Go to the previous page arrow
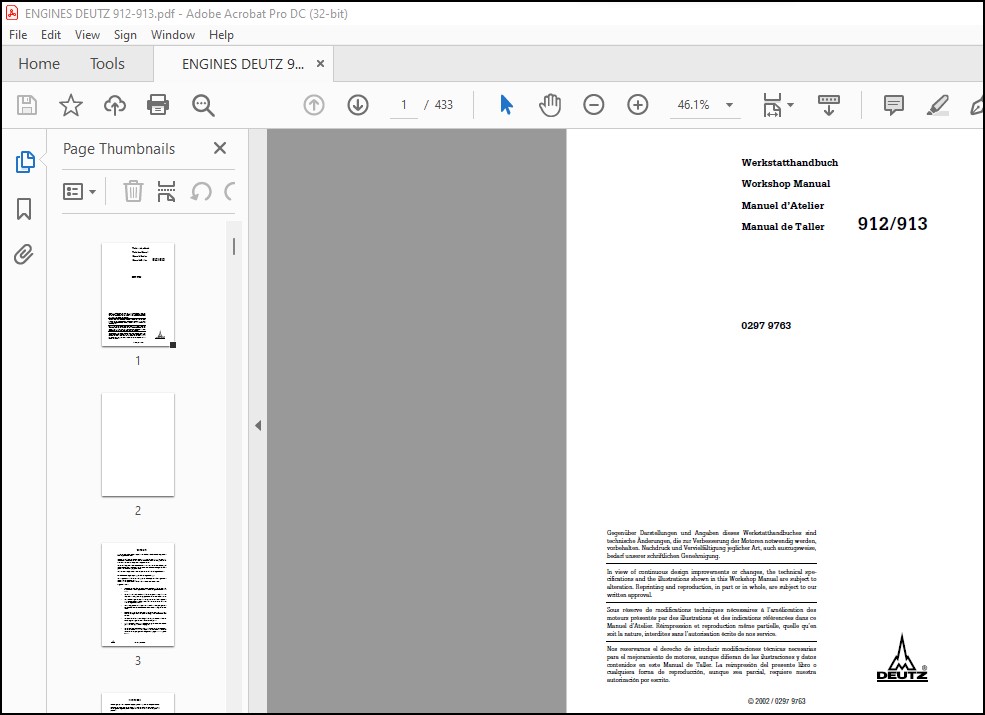The height and width of the screenshot is (715, 985). coord(314,105)
